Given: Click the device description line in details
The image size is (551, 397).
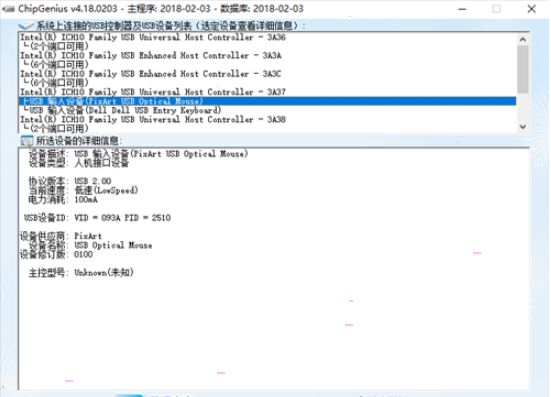Looking at the screenshot, I should click(x=138, y=154).
